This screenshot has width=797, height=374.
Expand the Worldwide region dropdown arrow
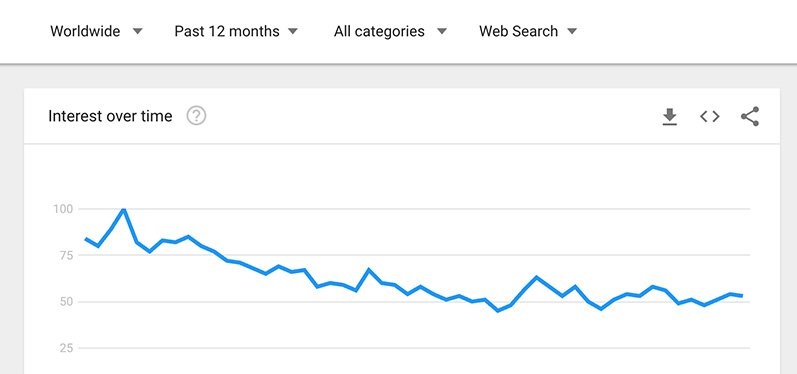tap(138, 31)
